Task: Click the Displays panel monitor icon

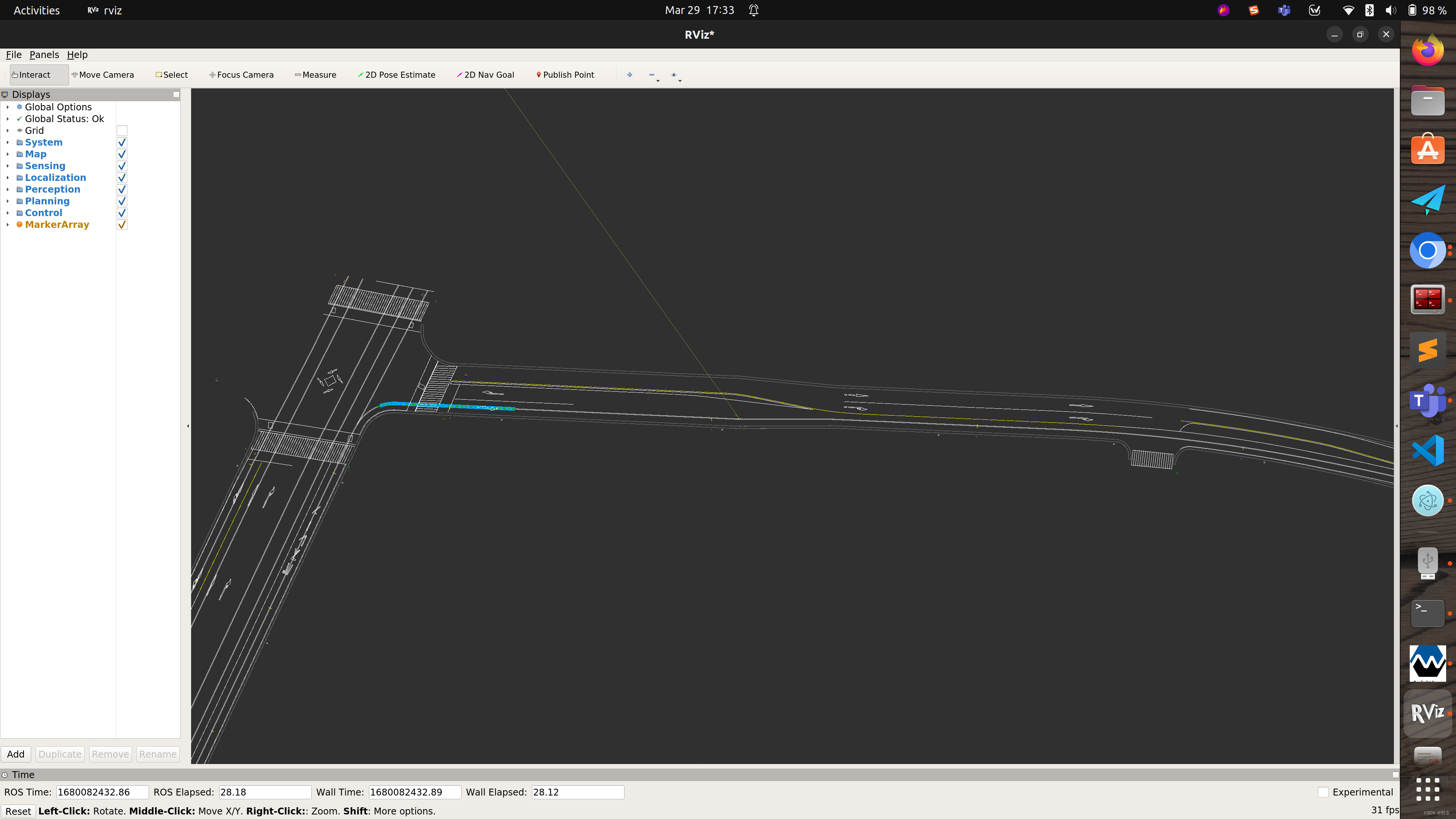Action: [x=5, y=94]
